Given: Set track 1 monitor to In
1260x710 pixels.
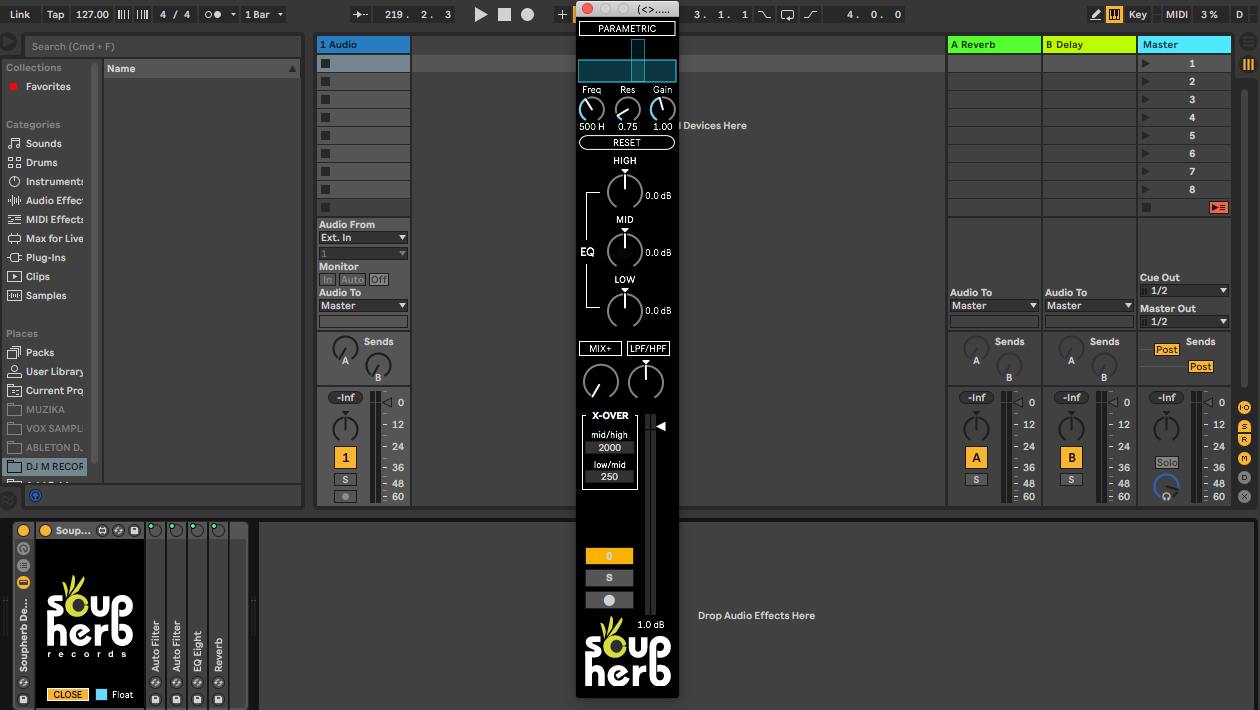Looking at the screenshot, I should pos(328,280).
